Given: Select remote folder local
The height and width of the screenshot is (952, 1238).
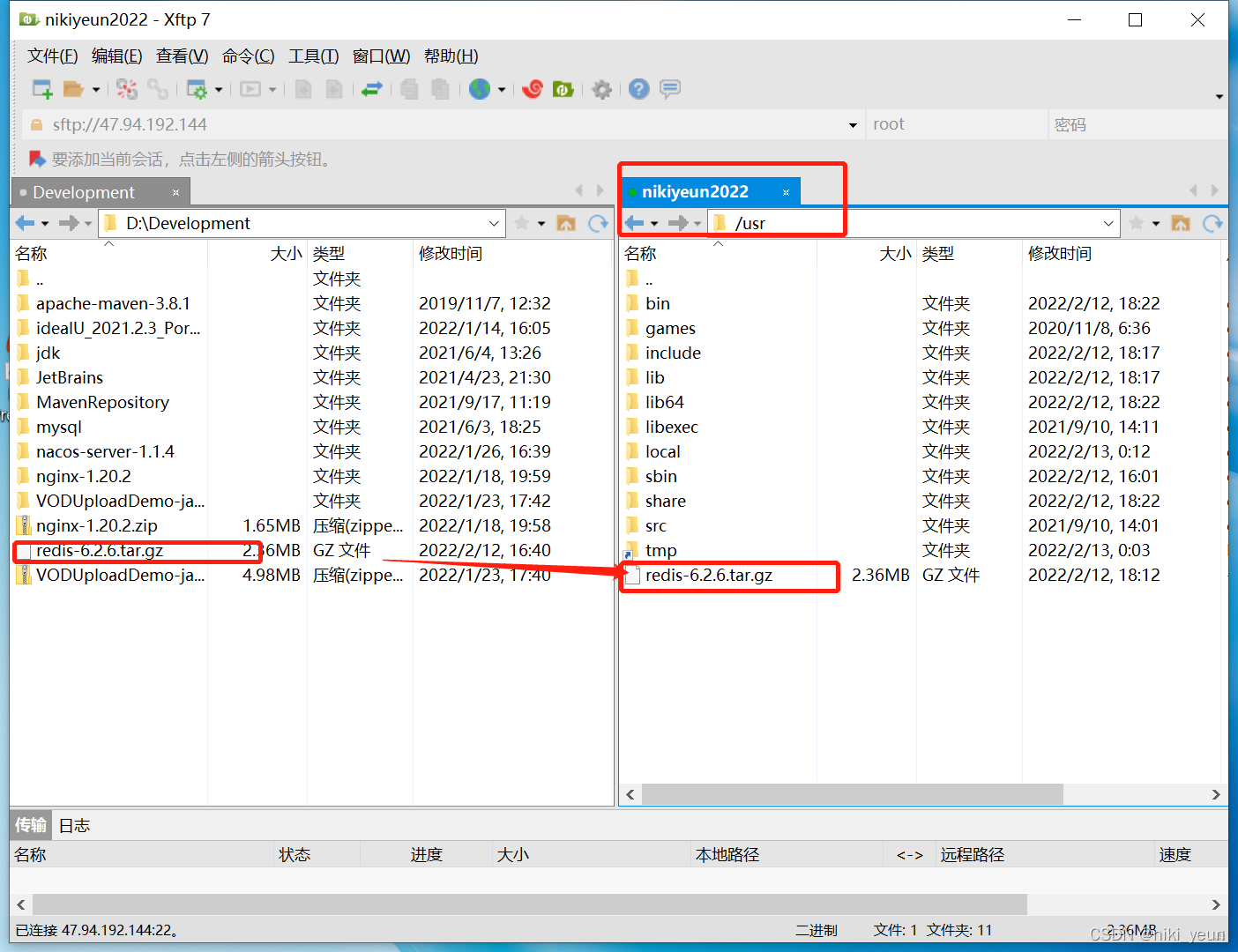Looking at the screenshot, I should pyautogui.click(x=662, y=452).
